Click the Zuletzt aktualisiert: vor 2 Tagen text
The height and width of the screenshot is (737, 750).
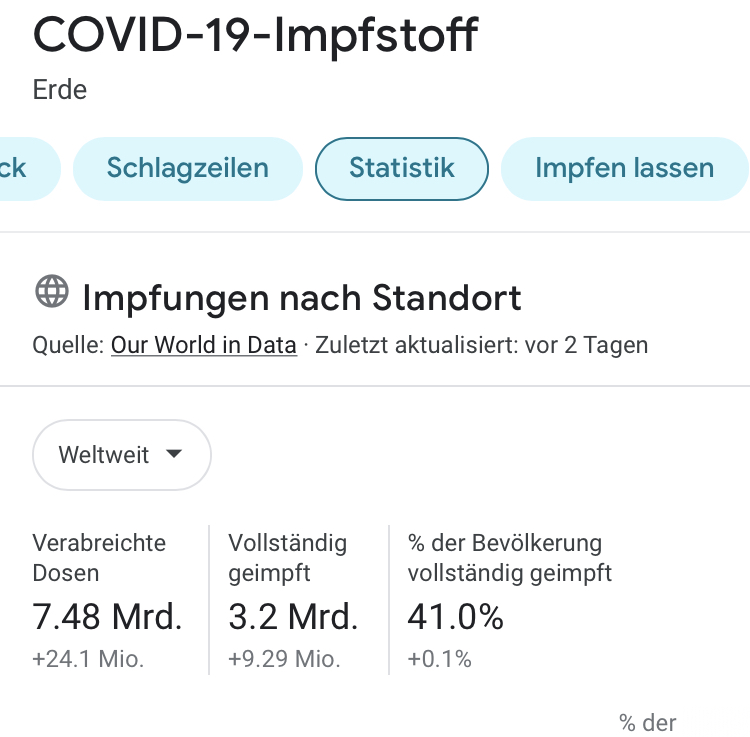pos(482,345)
